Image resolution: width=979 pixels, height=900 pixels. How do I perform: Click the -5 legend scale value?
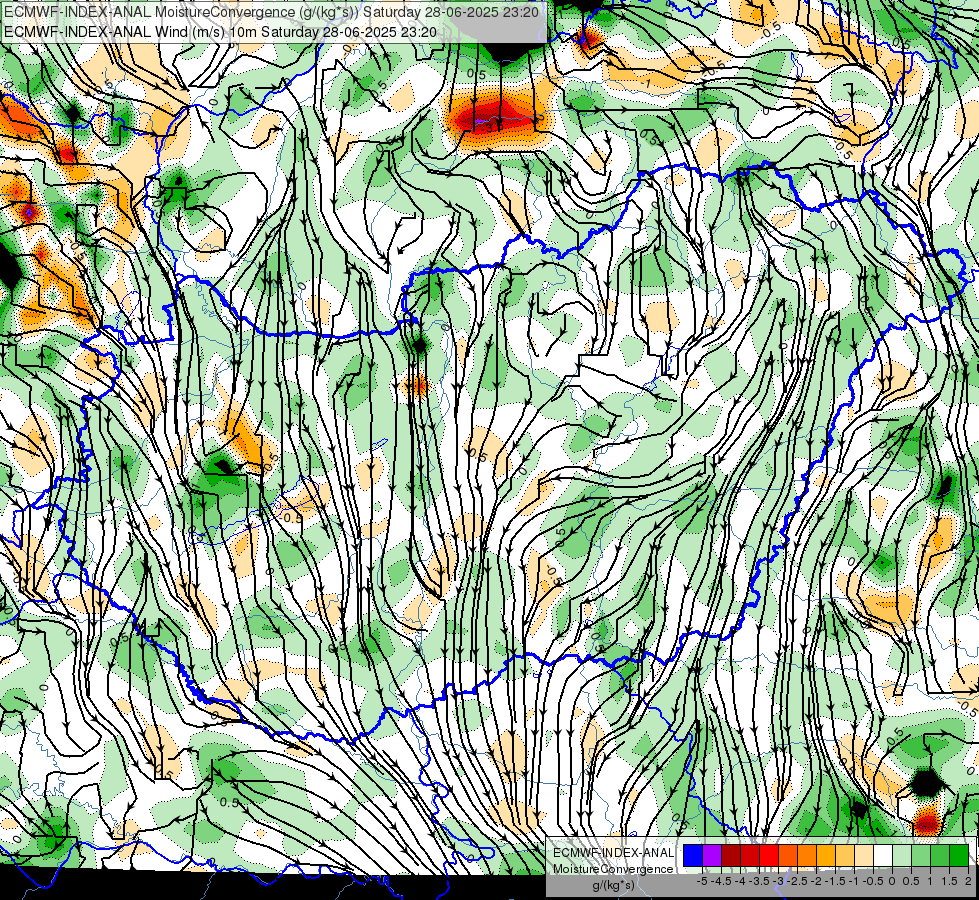702,881
